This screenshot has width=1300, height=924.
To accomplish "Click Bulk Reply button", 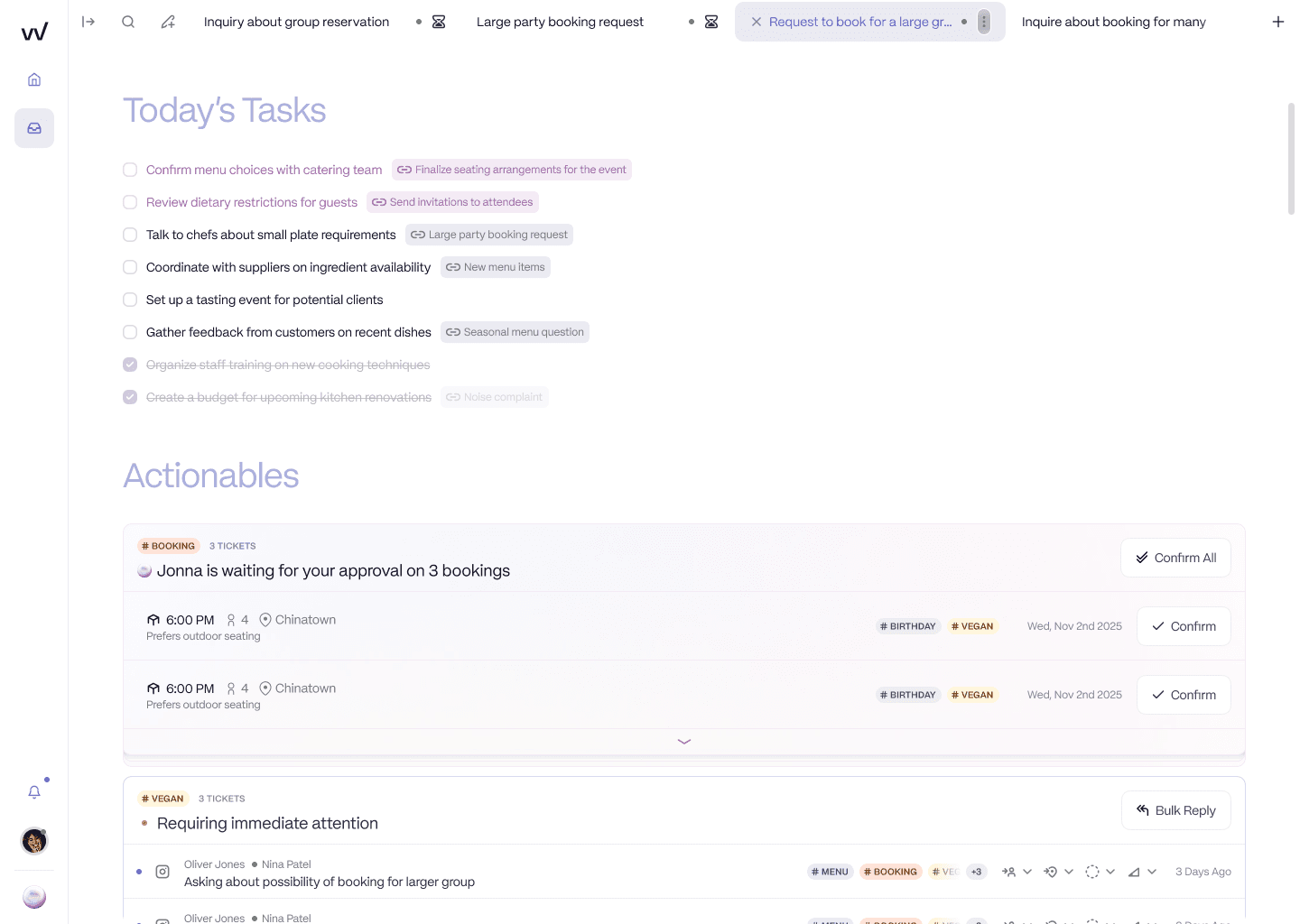I will click(x=1176, y=810).
